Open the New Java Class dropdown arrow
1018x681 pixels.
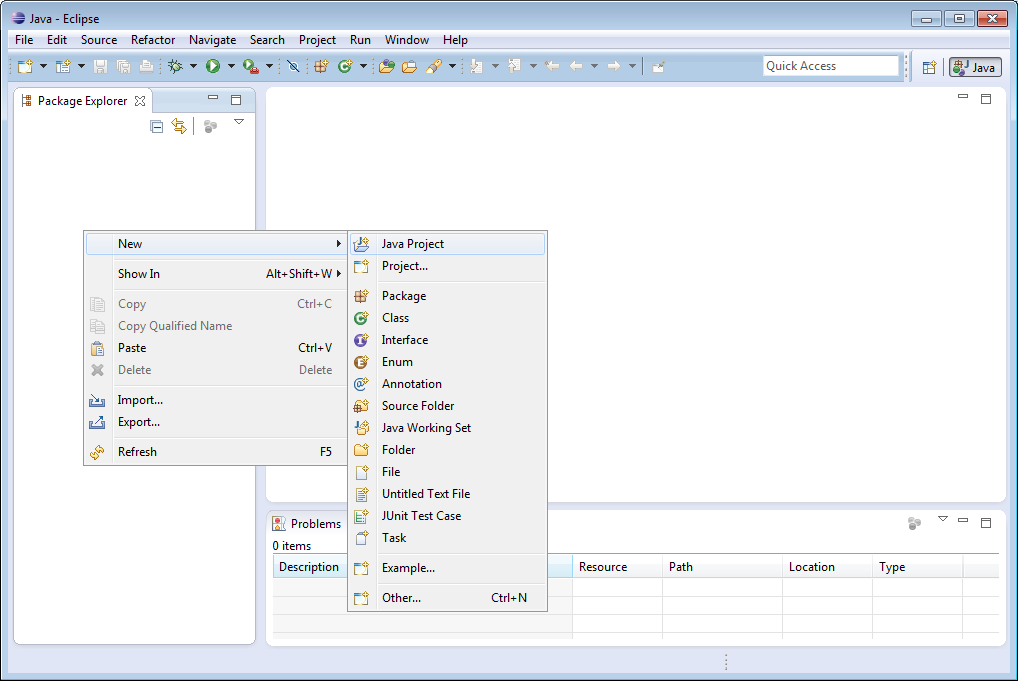tap(363, 66)
